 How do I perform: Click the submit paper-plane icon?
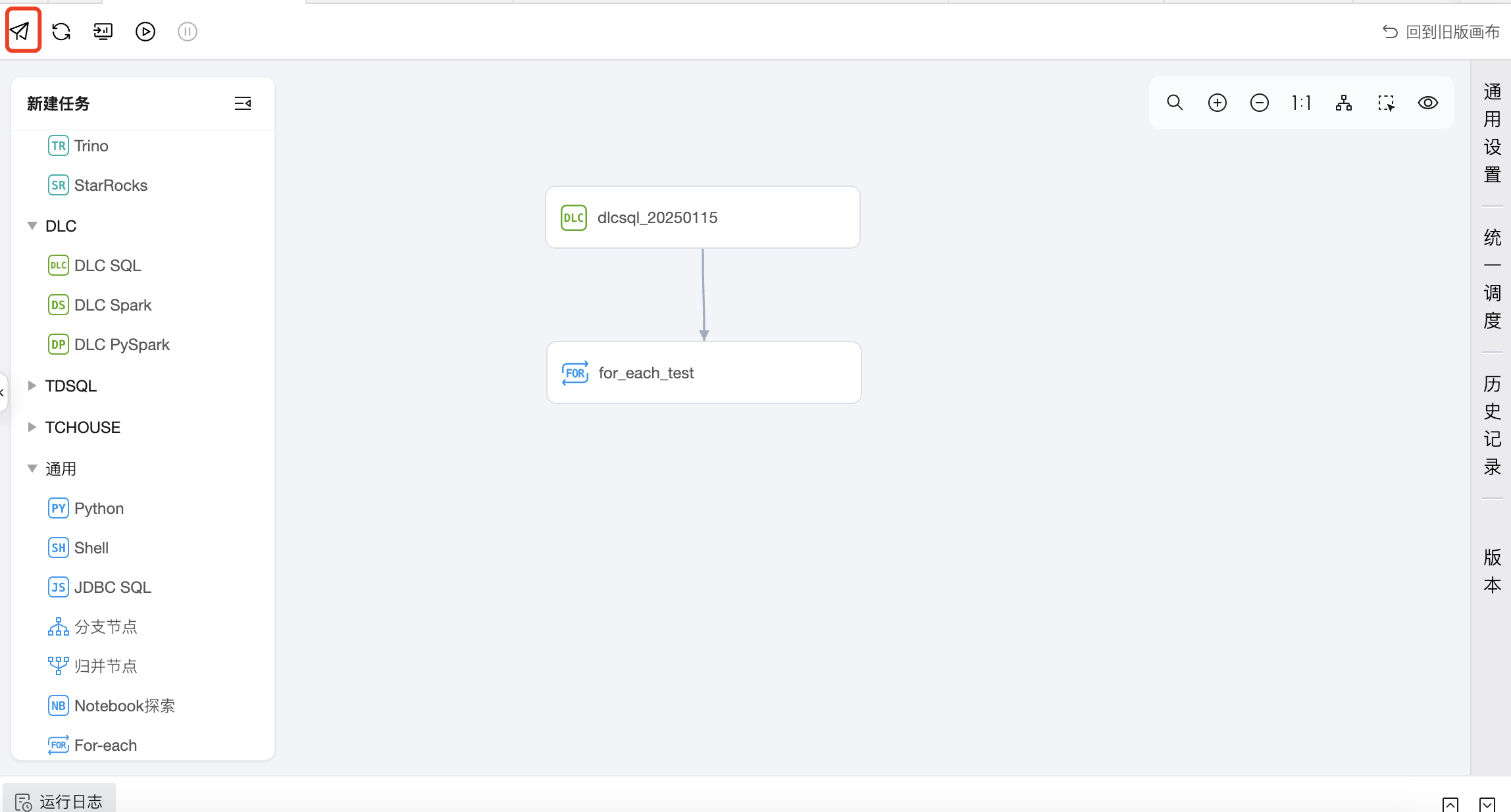(x=21, y=31)
